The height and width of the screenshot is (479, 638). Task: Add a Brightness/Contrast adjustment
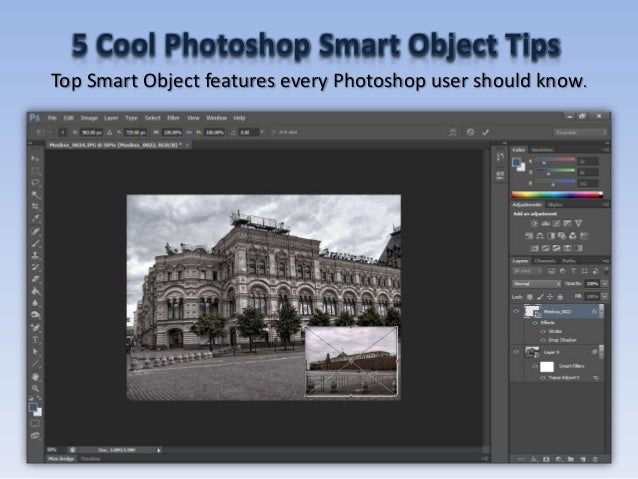click(534, 223)
